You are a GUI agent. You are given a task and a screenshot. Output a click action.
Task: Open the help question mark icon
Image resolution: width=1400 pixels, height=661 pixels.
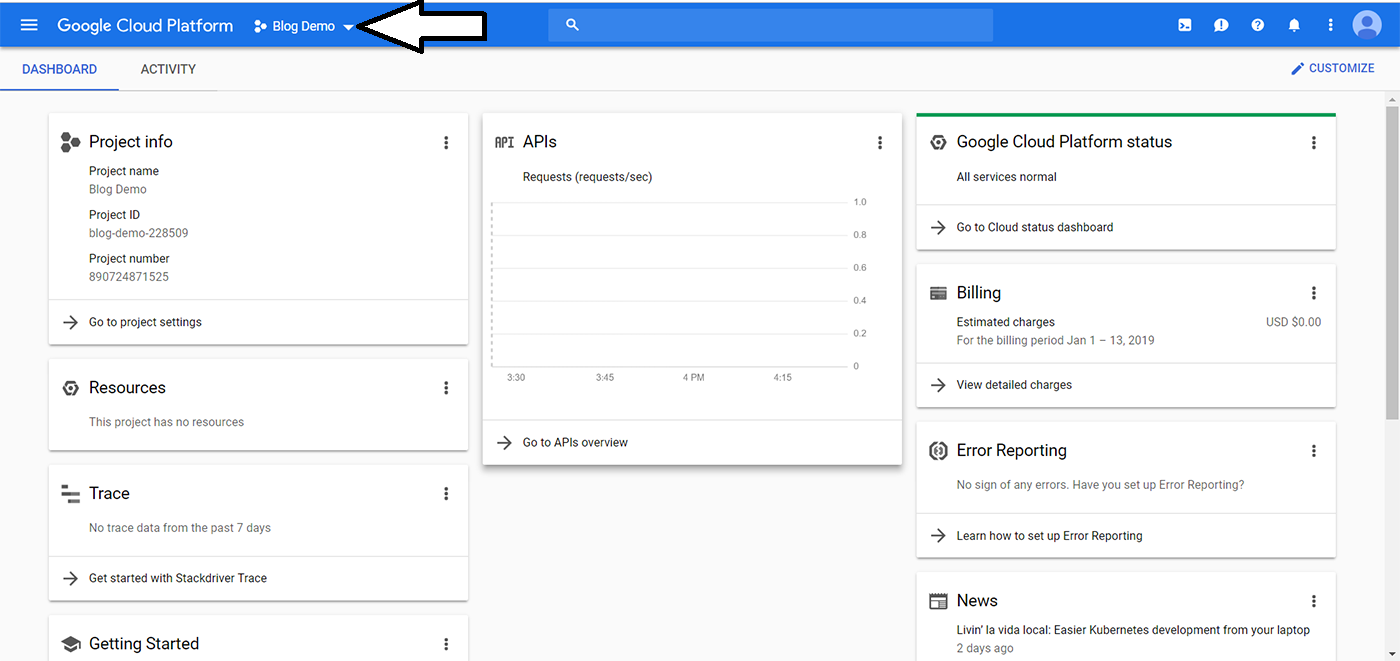pyautogui.click(x=1258, y=25)
